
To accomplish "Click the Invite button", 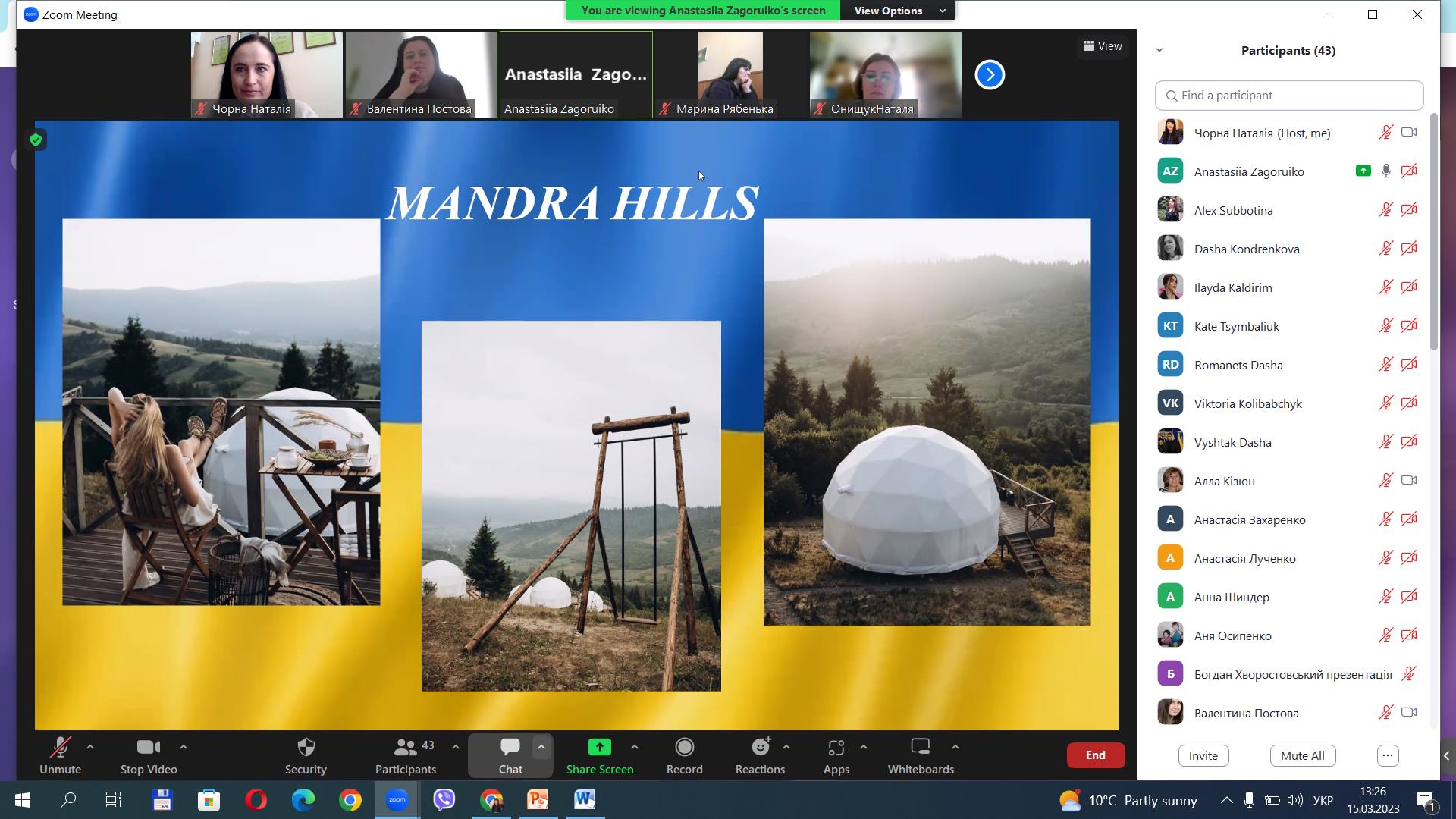I will pyautogui.click(x=1203, y=755).
